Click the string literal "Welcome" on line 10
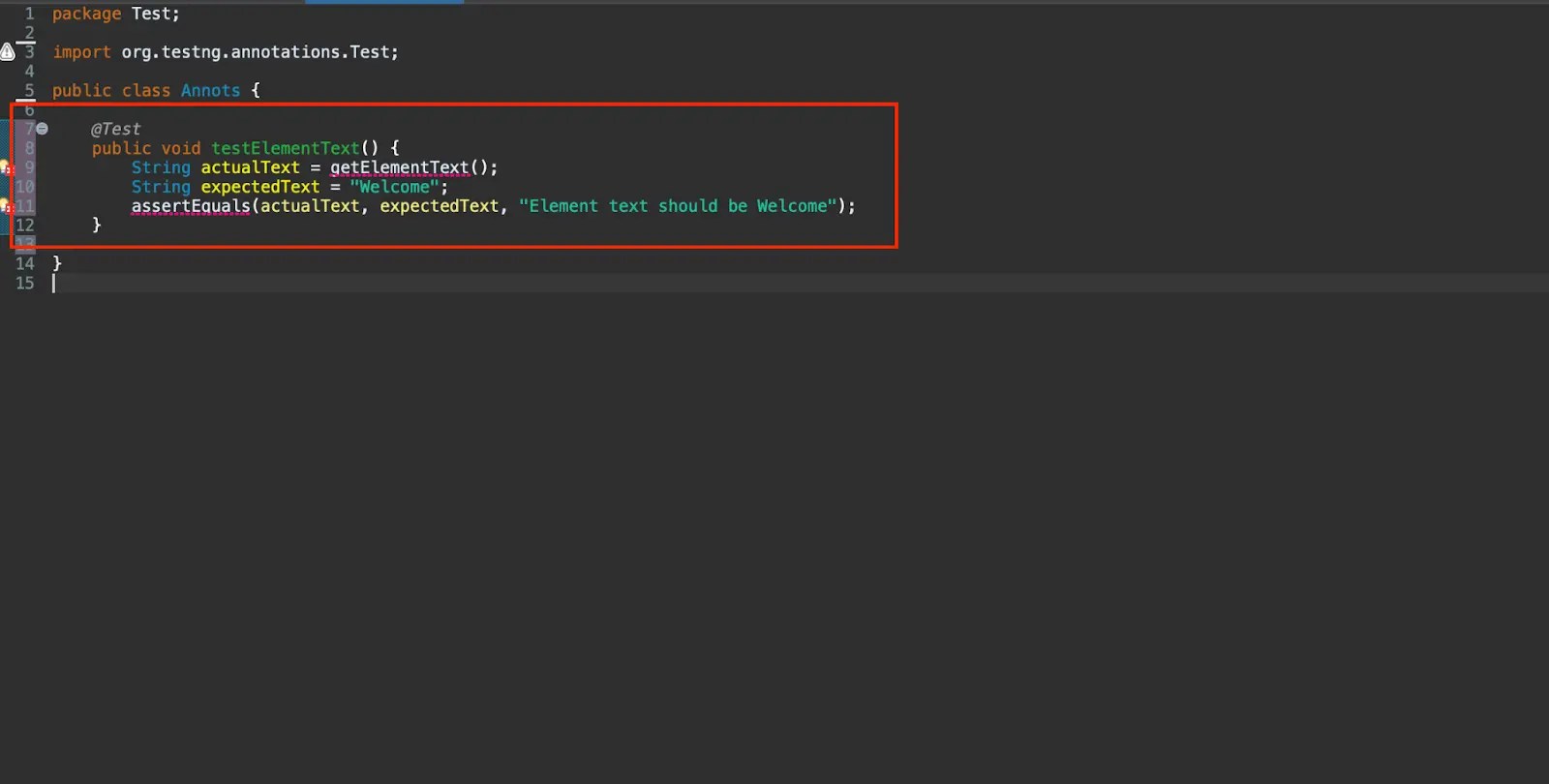The image size is (1549, 784). point(394,187)
